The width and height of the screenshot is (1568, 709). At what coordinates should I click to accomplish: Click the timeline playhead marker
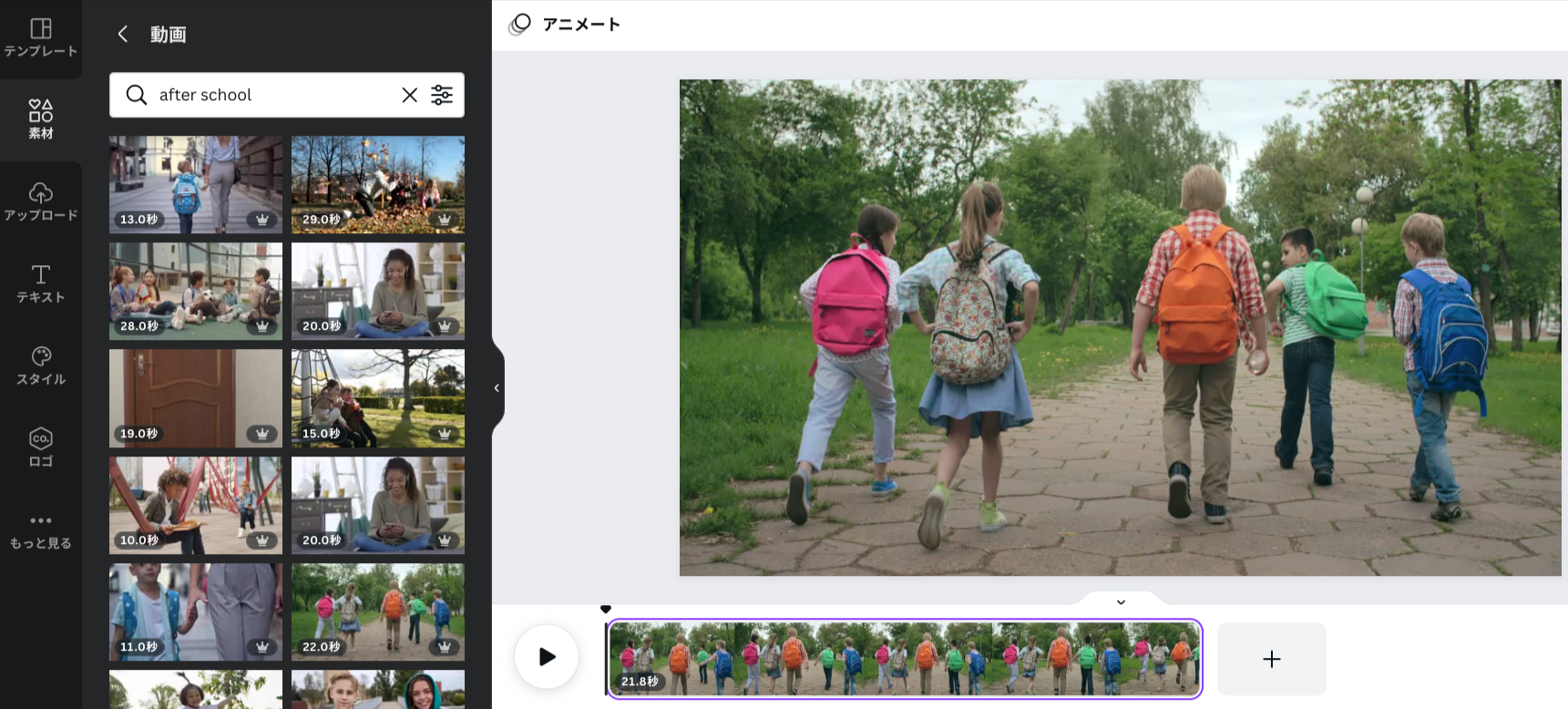pyautogui.click(x=606, y=609)
